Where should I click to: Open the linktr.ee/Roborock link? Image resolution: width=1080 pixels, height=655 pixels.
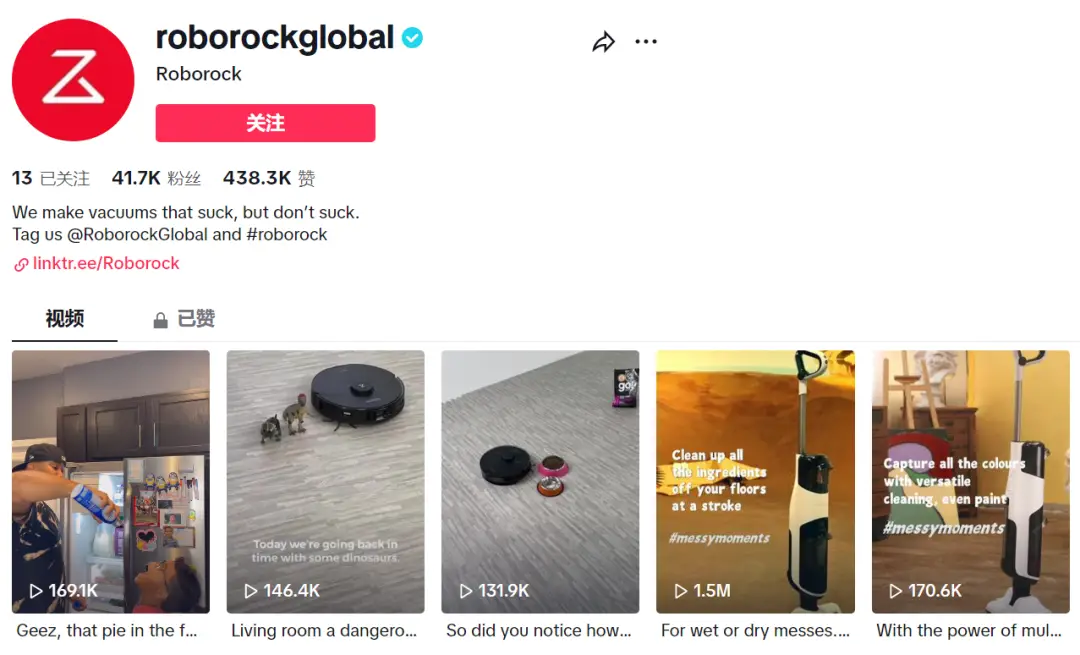pyautogui.click(x=105, y=264)
